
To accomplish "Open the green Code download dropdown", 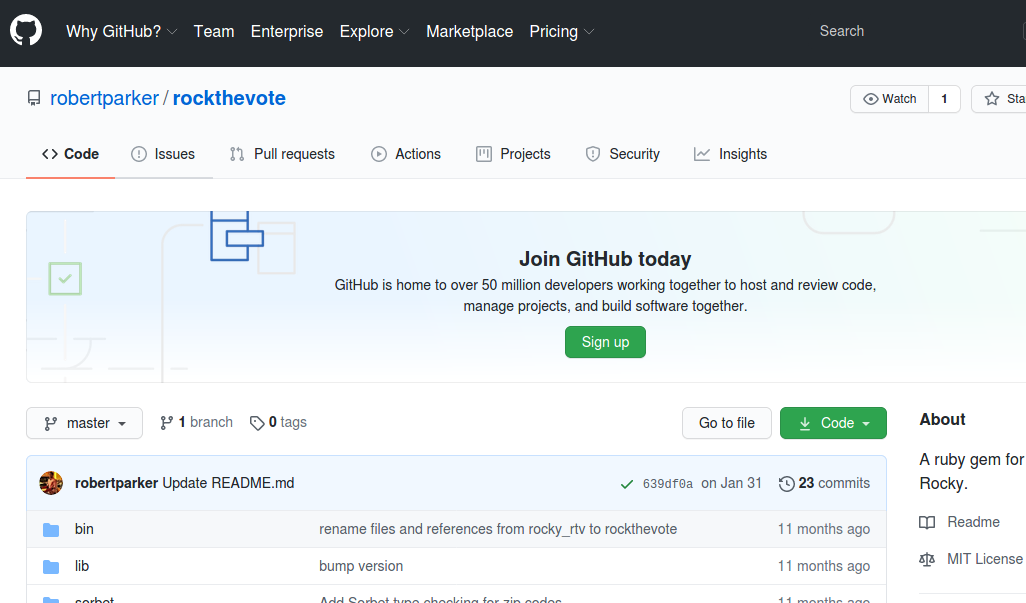I will [833, 423].
